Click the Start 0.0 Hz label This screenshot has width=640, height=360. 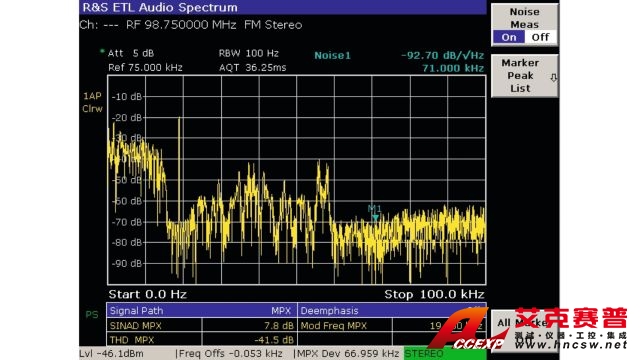point(147,294)
